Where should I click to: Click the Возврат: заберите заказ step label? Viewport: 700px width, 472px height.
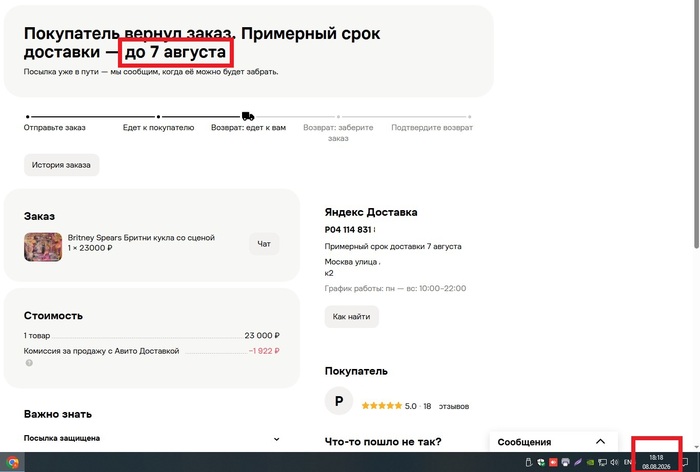(x=338, y=133)
